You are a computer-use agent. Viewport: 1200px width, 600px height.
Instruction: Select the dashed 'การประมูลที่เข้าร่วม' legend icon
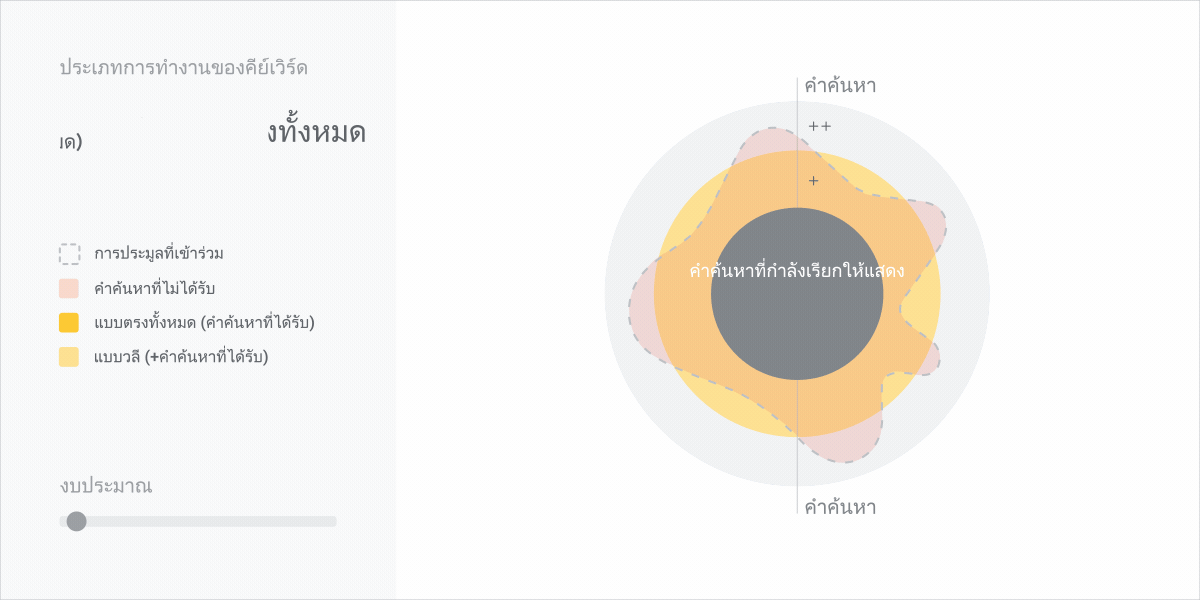click(x=69, y=253)
